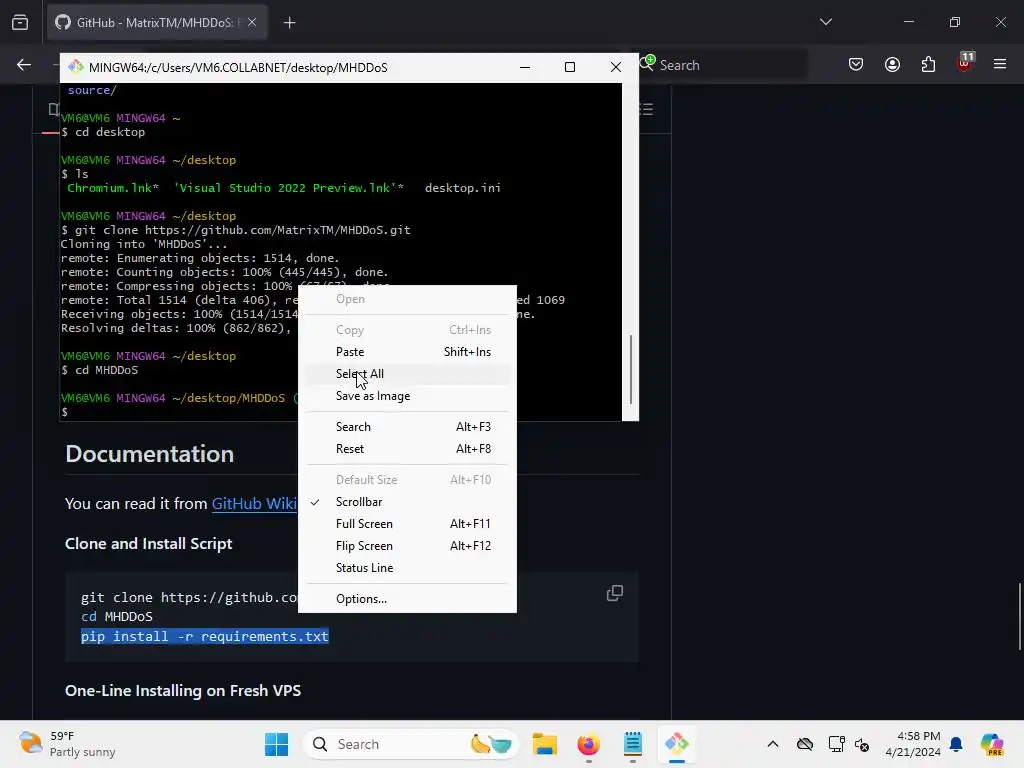Click the 'cd MHDDoS' line in code block
1024x768 pixels.
point(117,616)
